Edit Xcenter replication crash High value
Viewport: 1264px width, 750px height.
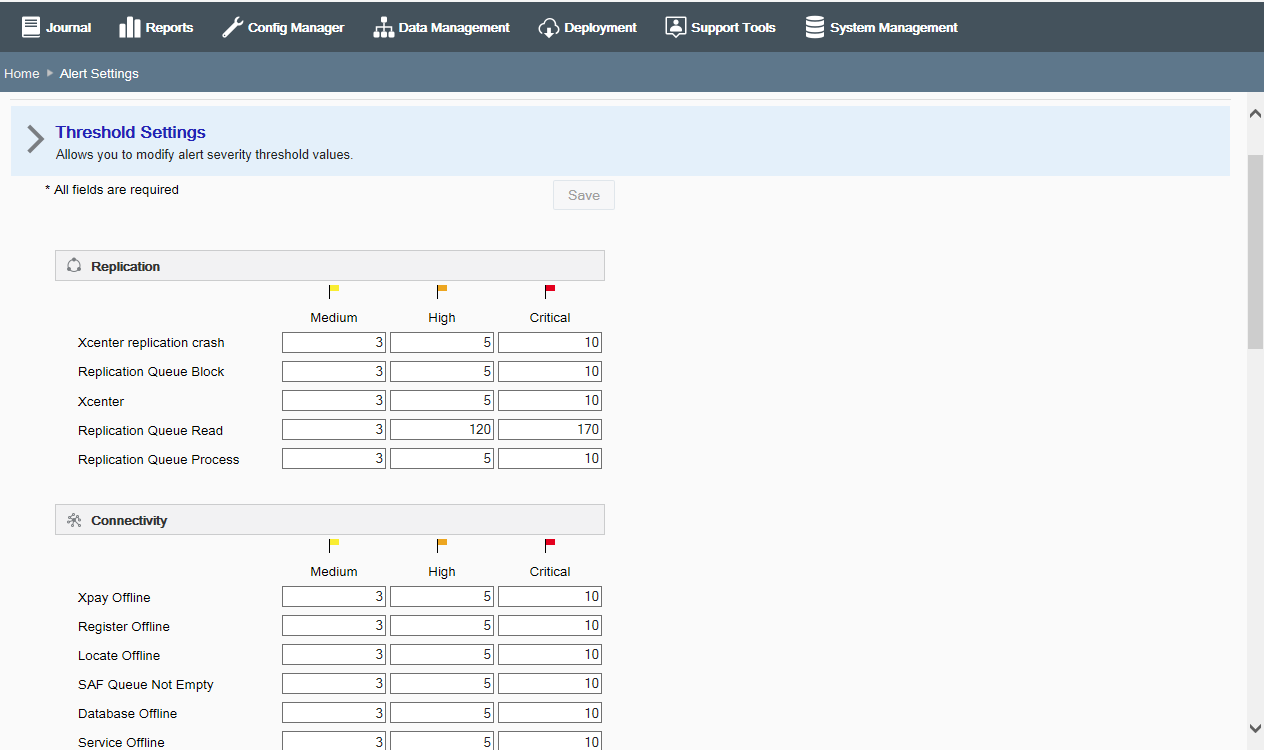442,342
